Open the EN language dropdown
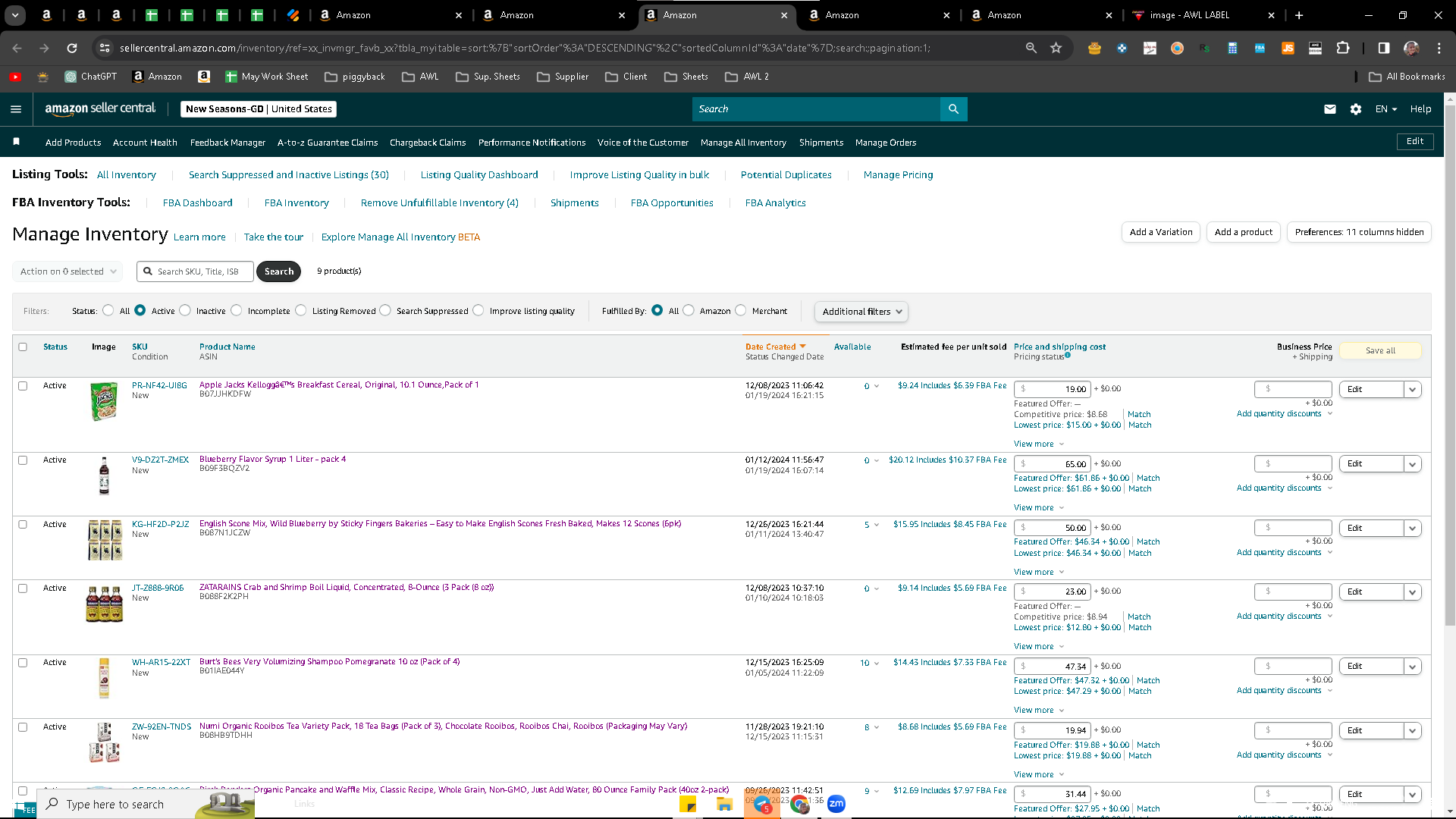The width and height of the screenshot is (1456, 819). pyautogui.click(x=1386, y=109)
